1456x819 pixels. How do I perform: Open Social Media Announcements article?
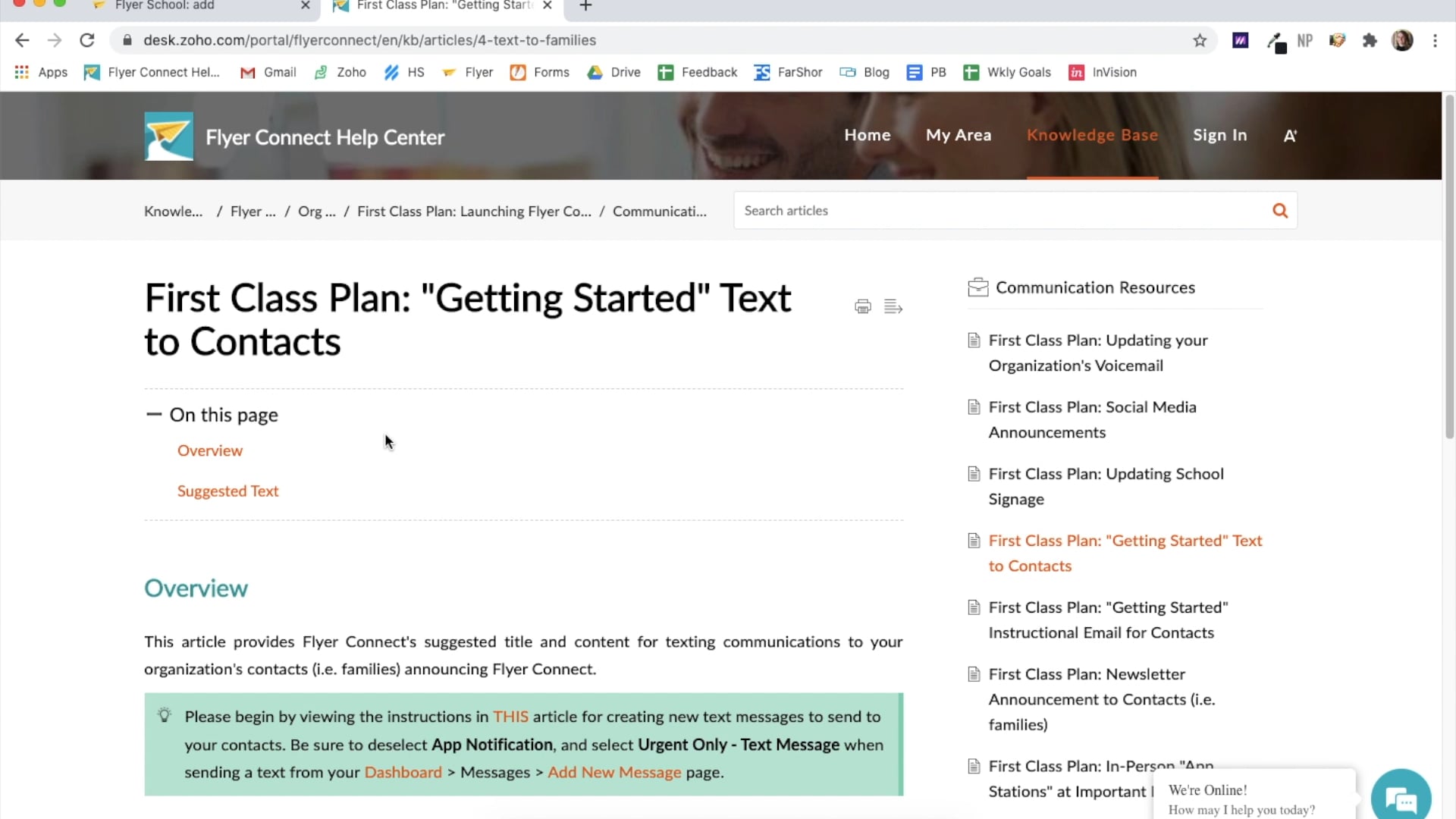tap(1092, 419)
